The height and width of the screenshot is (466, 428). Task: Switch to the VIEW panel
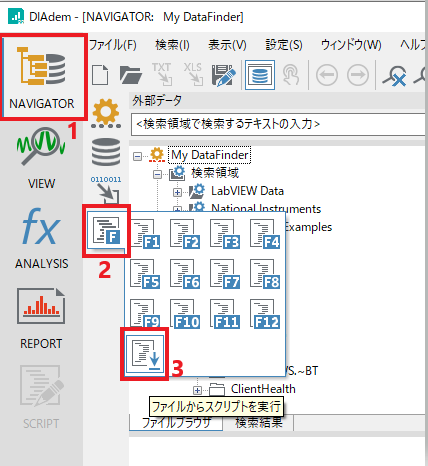(41, 159)
